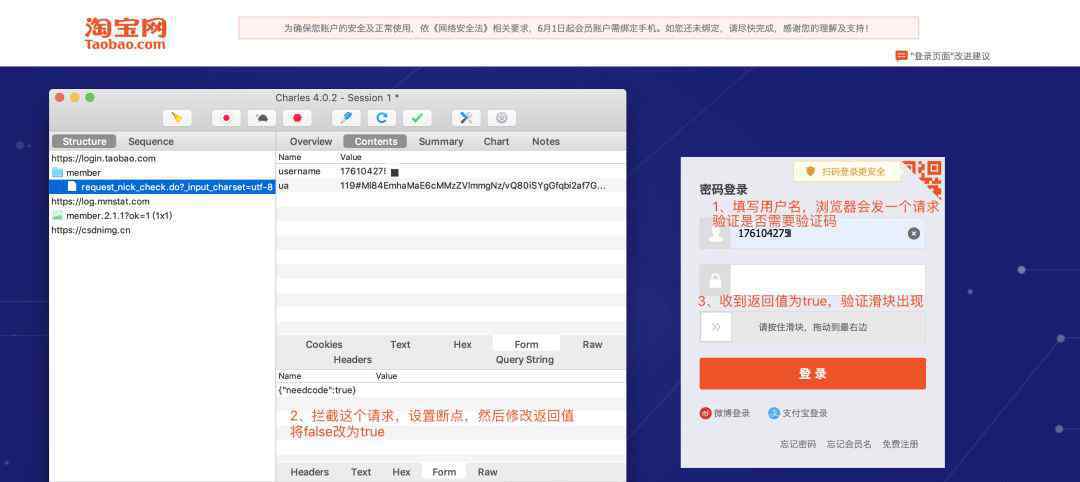This screenshot has height=482, width=1080.
Task: Click the pink security notice banner at top
Action: click(578, 28)
